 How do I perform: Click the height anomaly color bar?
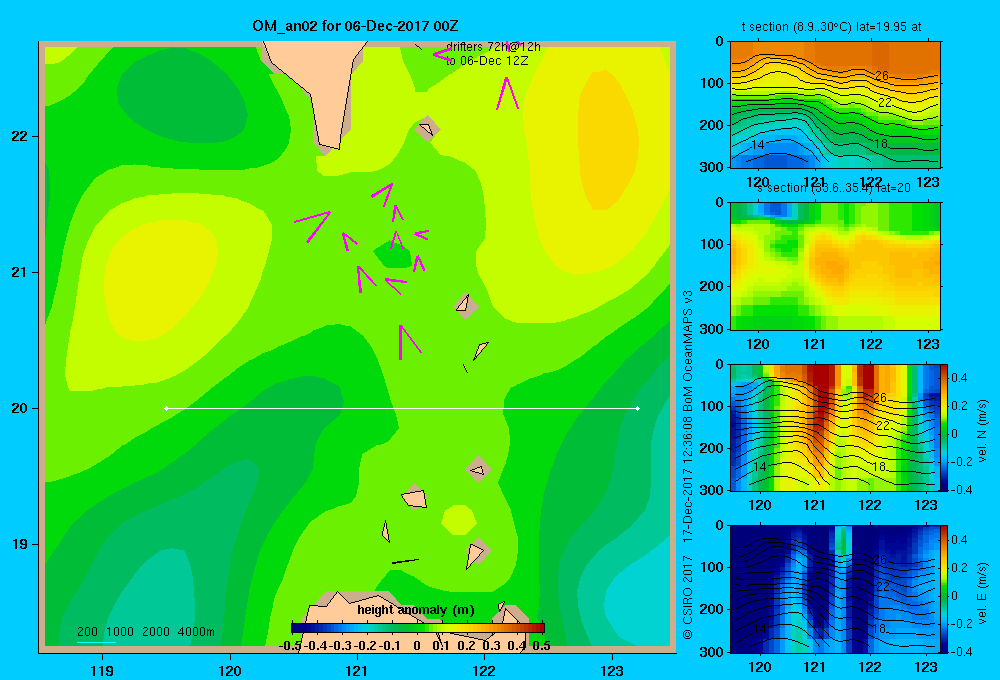click(x=418, y=628)
